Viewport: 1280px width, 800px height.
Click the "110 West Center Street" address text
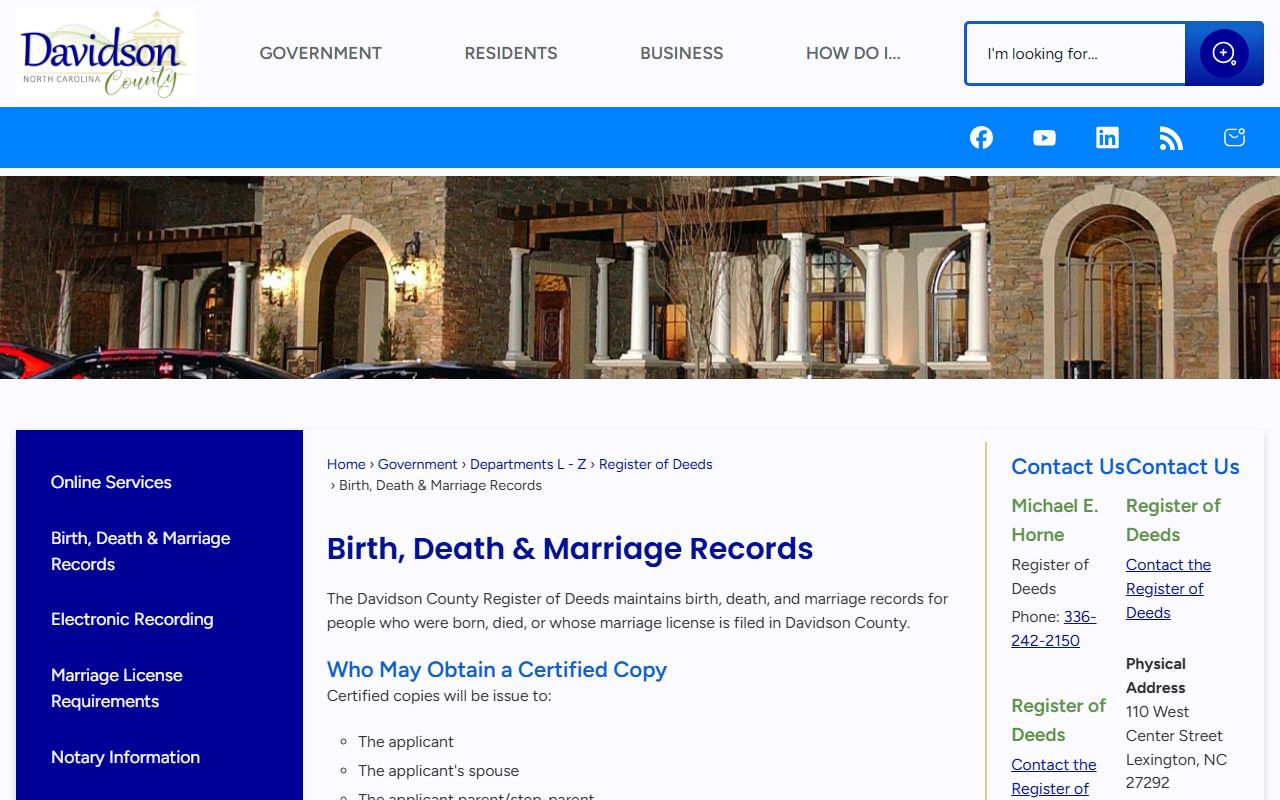click(1174, 723)
